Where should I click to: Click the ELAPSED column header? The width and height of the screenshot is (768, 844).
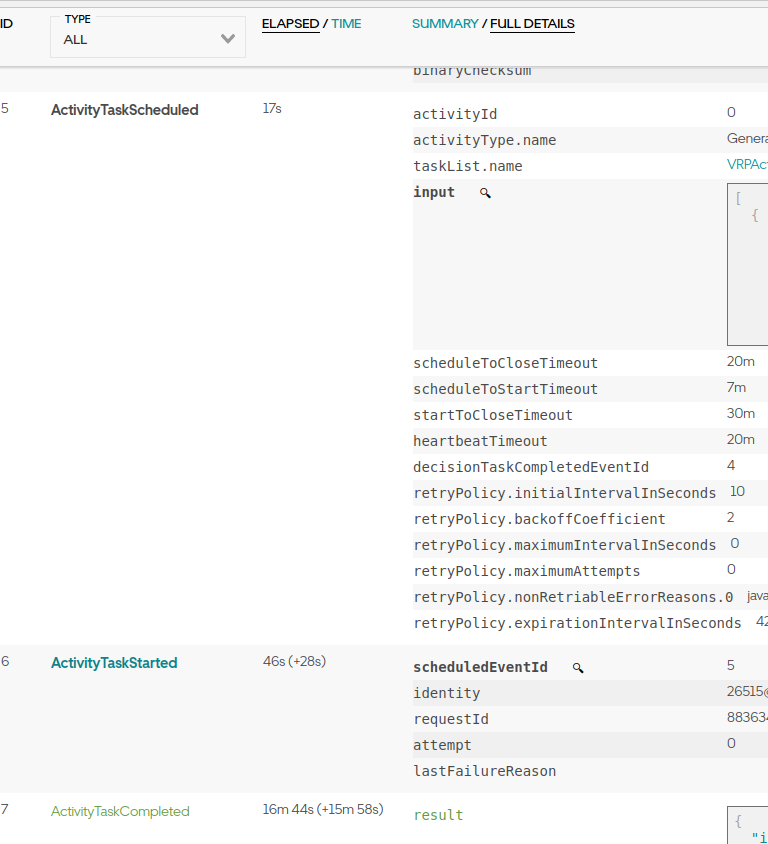click(290, 23)
